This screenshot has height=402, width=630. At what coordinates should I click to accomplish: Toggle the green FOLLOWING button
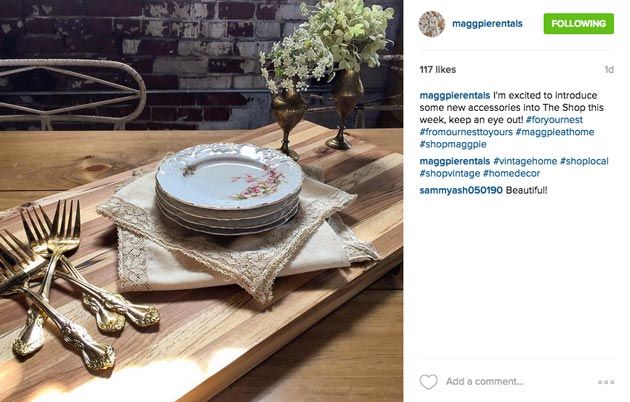pos(579,23)
